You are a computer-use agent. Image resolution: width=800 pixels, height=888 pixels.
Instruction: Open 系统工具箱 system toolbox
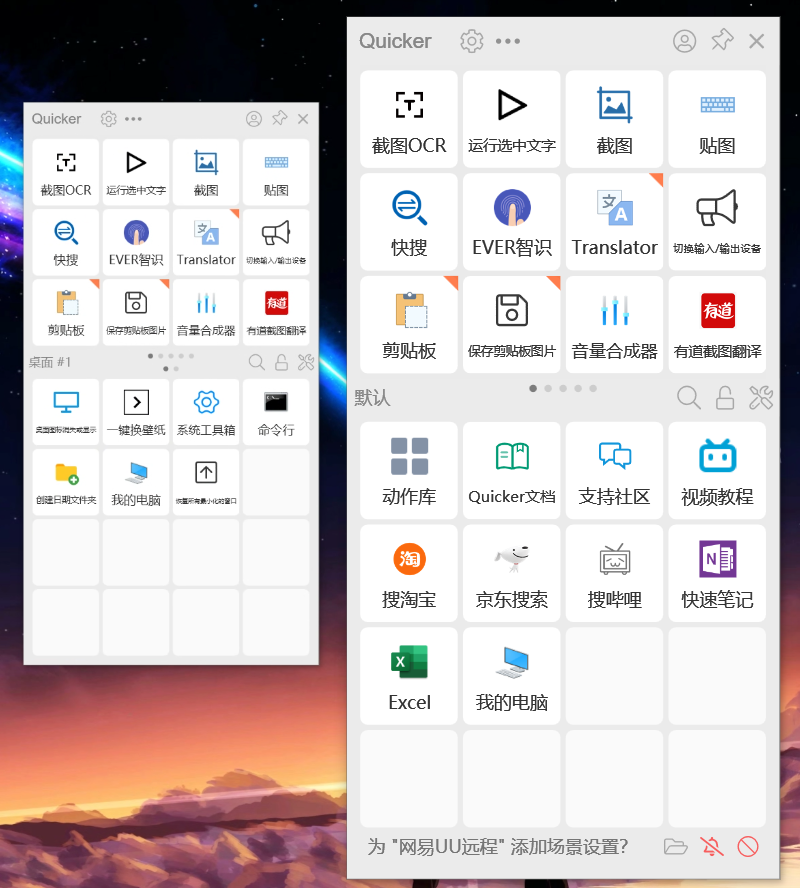click(x=206, y=412)
